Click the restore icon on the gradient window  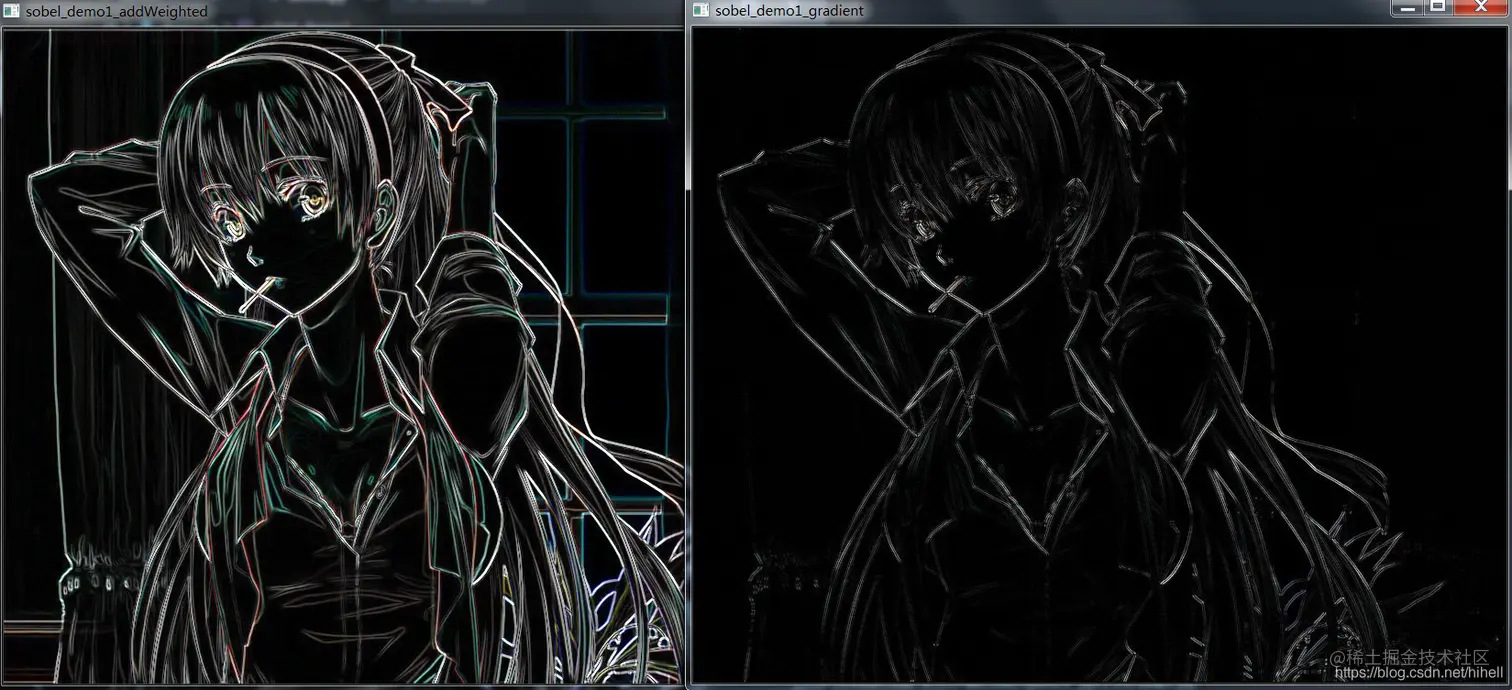tap(1437, 7)
